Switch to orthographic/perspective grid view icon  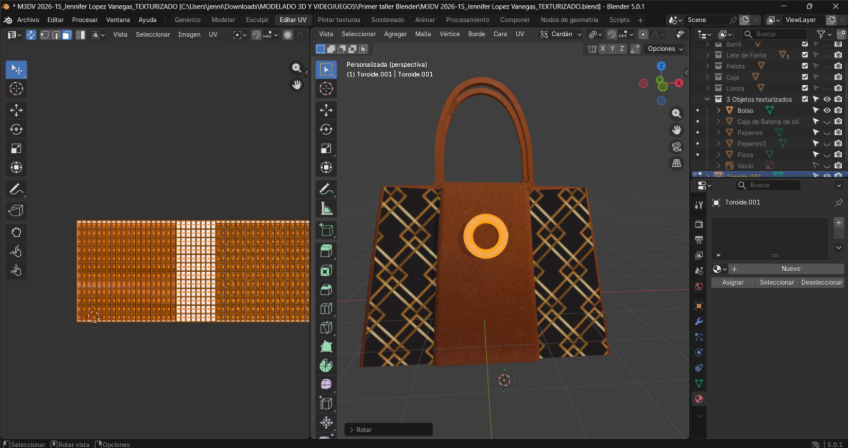click(677, 163)
